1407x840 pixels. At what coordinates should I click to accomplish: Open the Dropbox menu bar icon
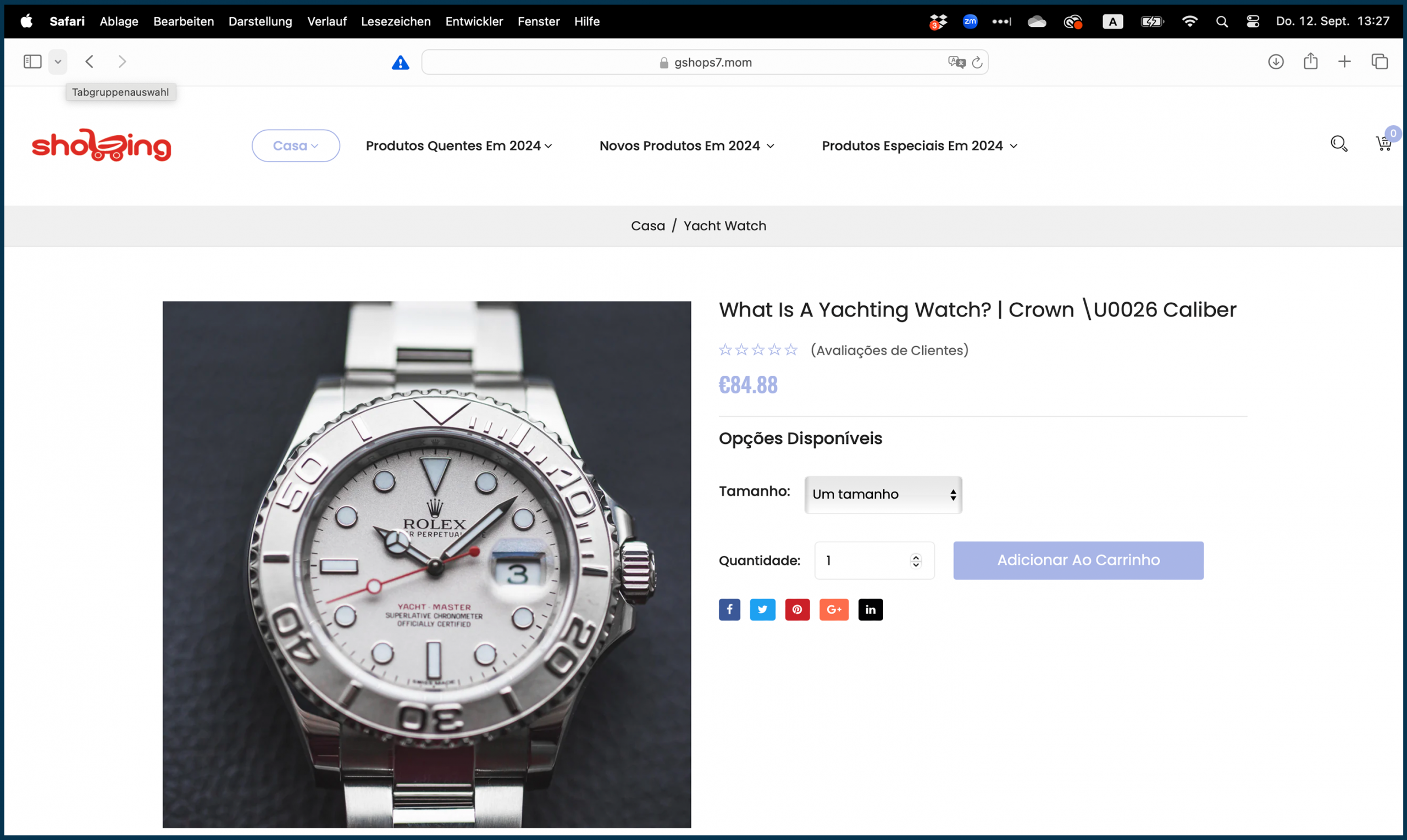pos(937,21)
